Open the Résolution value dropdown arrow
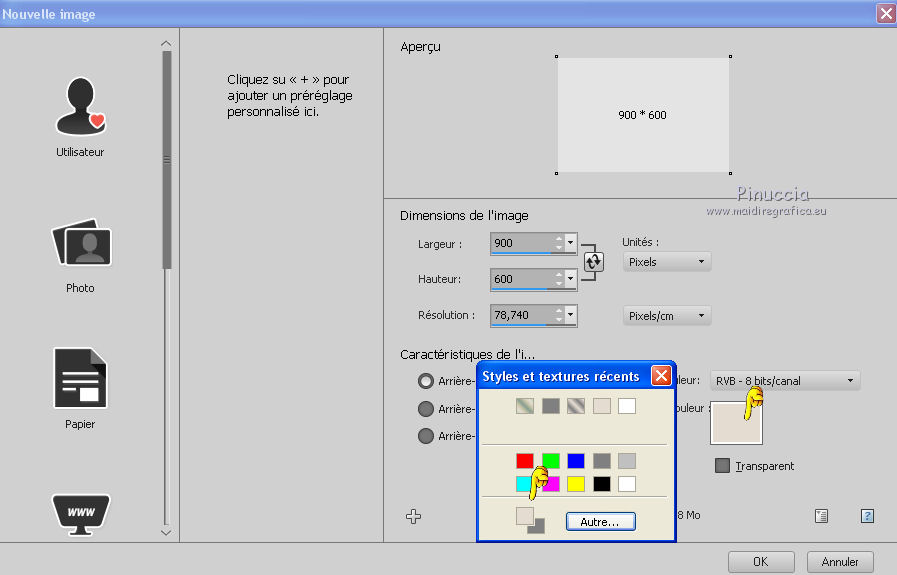The height and width of the screenshot is (575, 897). 570,315
